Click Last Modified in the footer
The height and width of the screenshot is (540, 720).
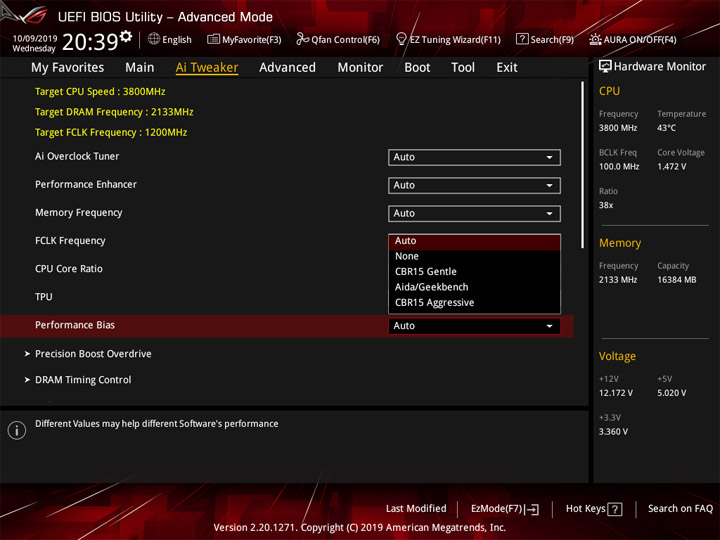click(416, 509)
